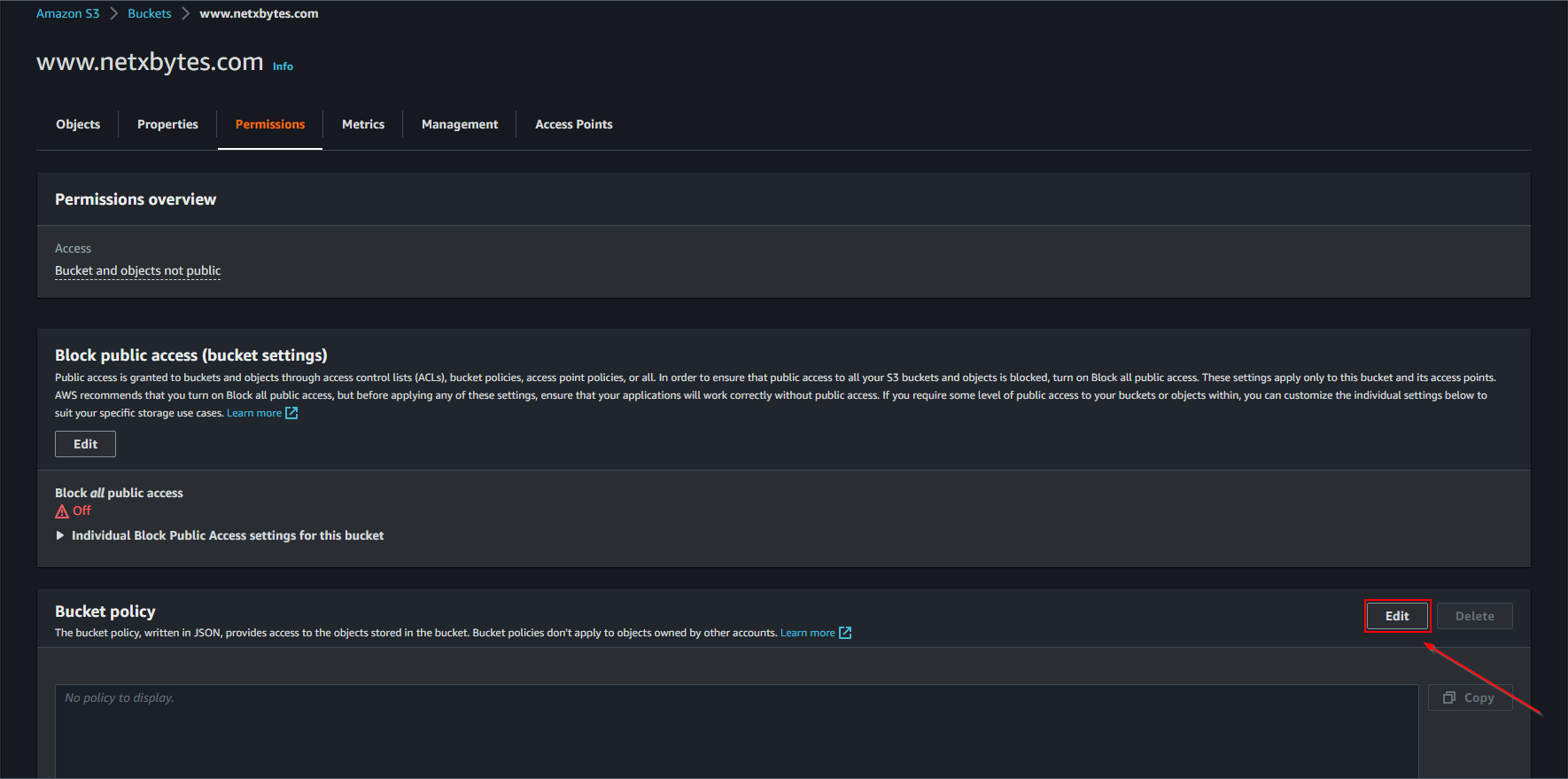The height and width of the screenshot is (779, 1568).
Task: Click www.netxbytes.com in the breadcrumb
Action: tap(259, 13)
